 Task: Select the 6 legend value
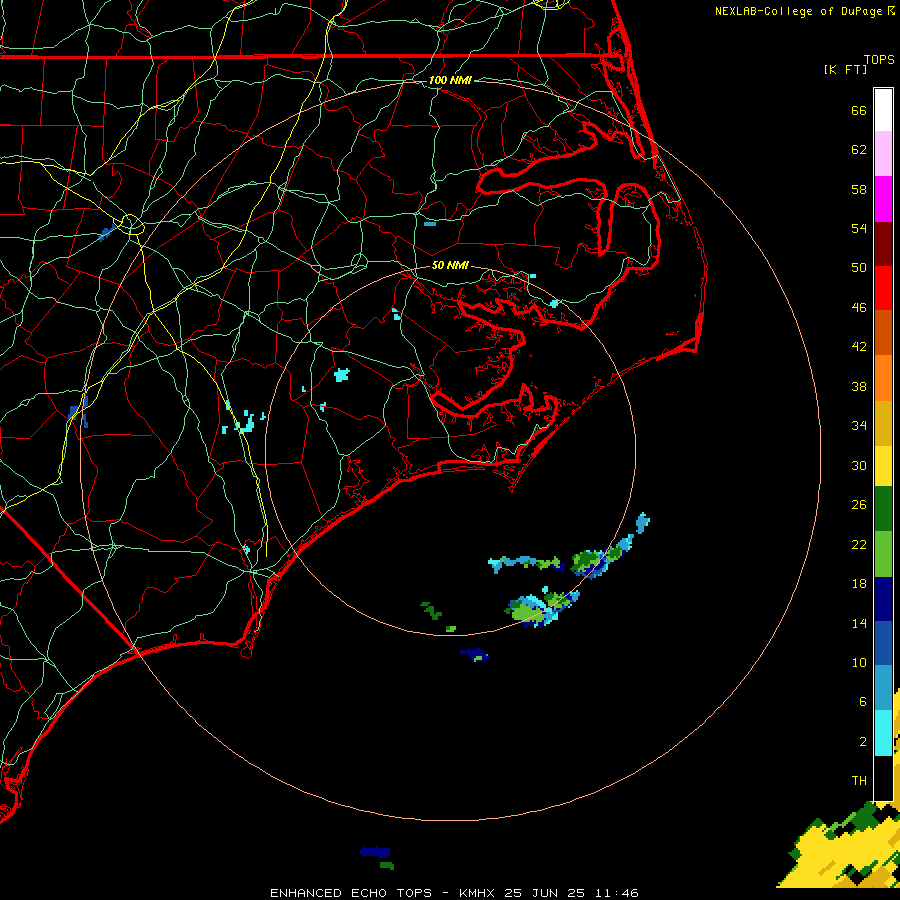pos(862,702)
